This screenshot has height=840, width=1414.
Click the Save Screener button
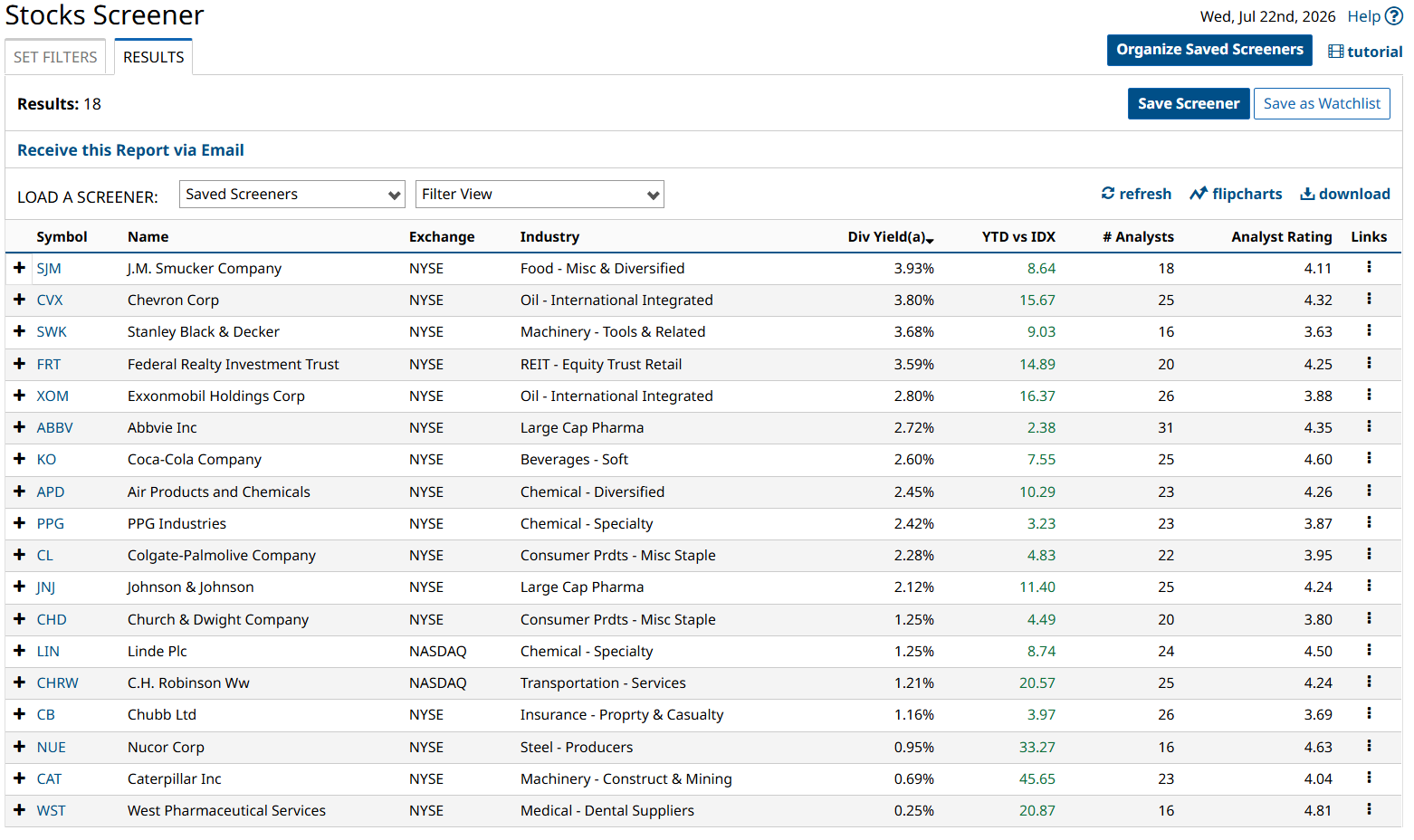click(x=1189, y=103)
